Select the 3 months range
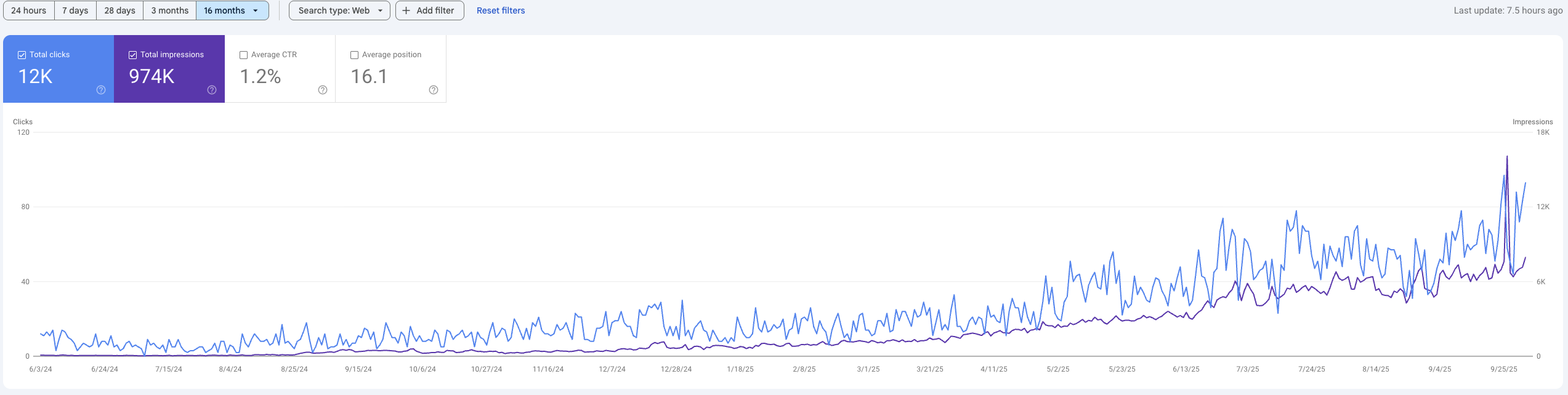This screenshot has width=1568, height=395. click(x=170, y=10)
